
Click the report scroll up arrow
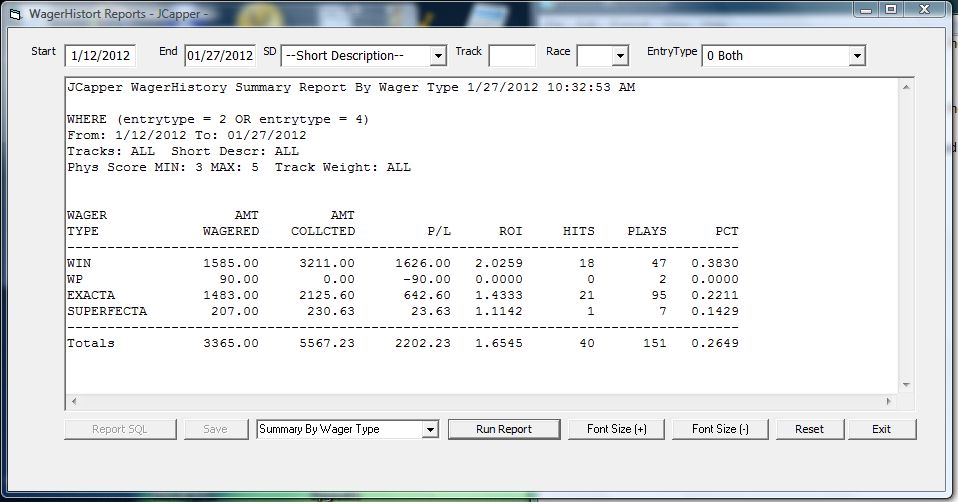coord(906,87)
